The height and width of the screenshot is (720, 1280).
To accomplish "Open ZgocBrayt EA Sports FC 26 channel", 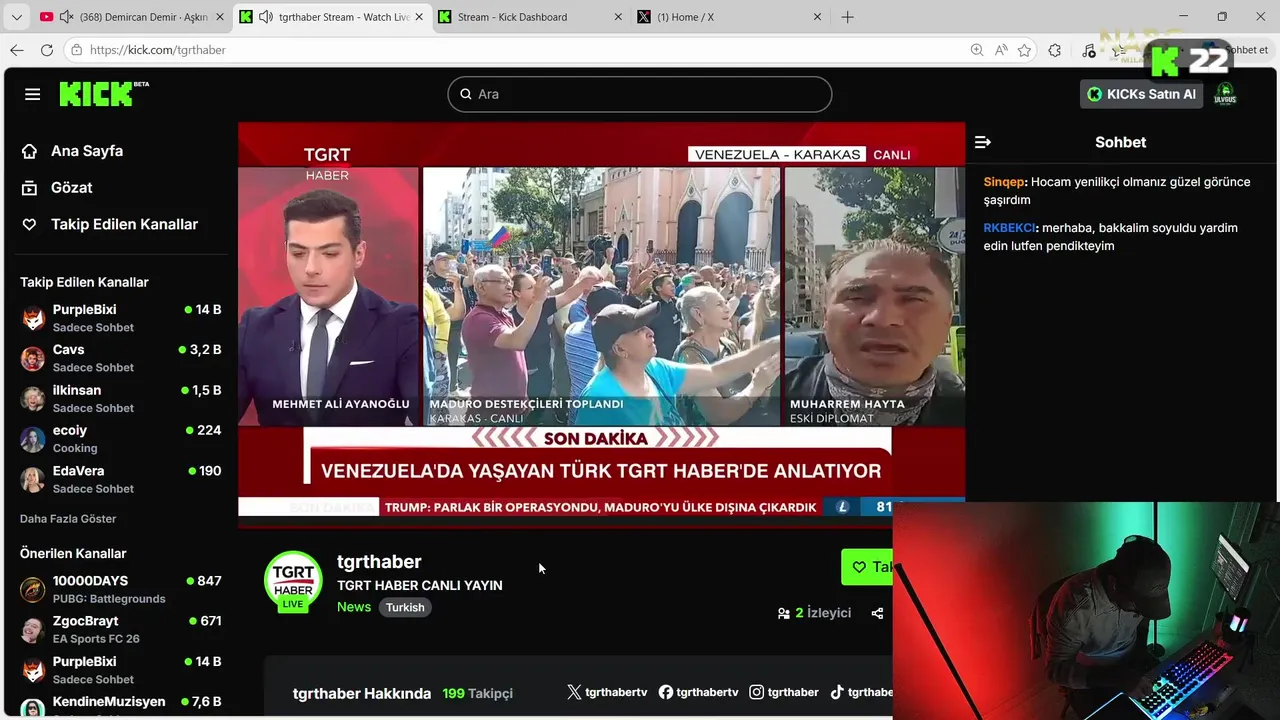I will pyautogui.click(x=121, y=629).
